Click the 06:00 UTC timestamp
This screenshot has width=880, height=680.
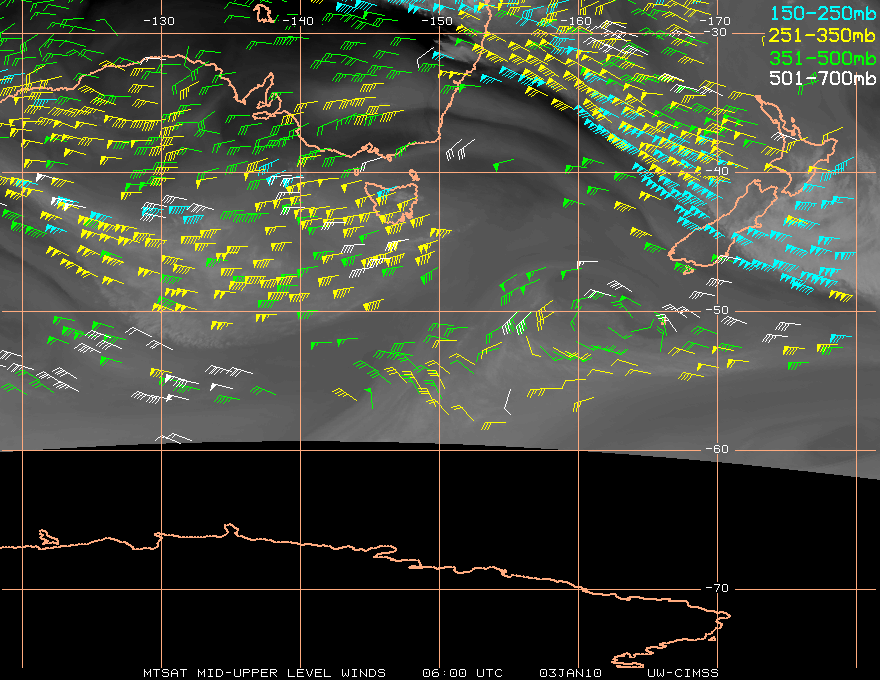point(462,673)
